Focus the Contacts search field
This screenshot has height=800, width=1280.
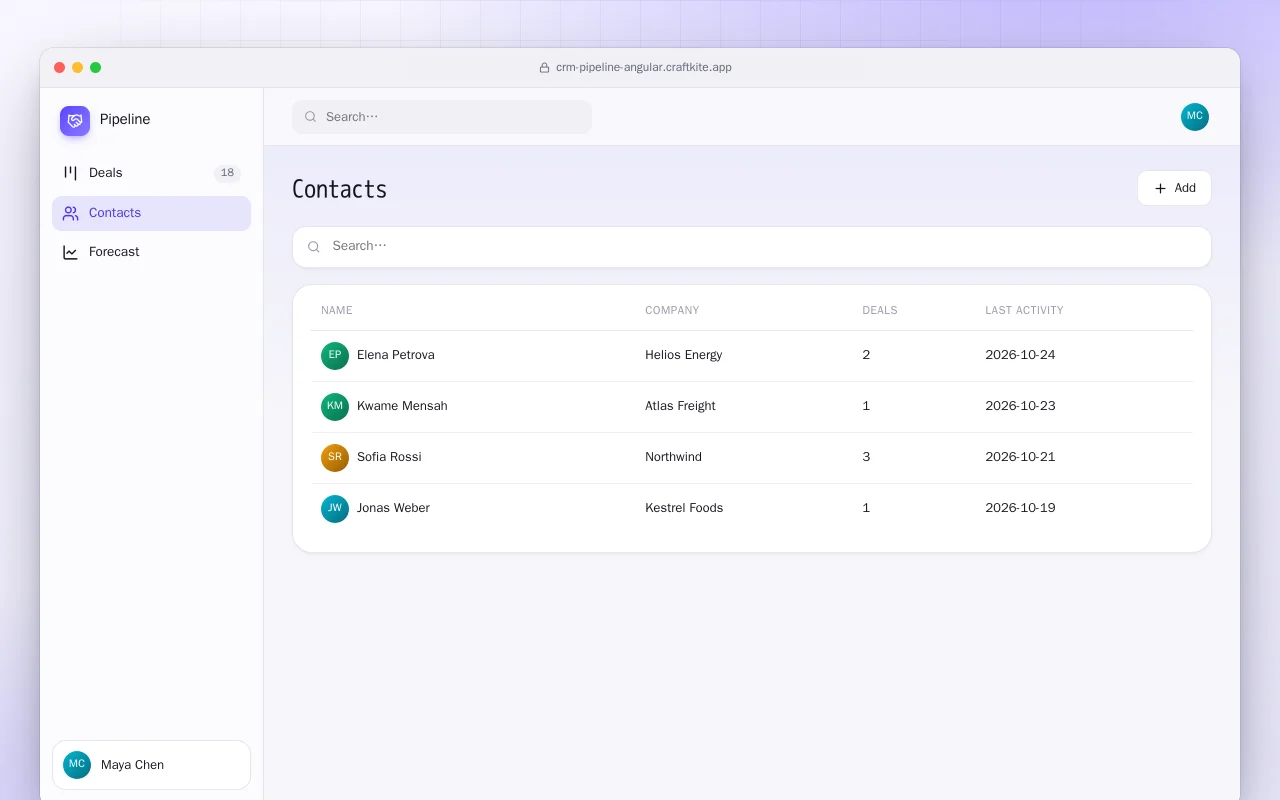pyautogui.click(x=751, y=247)
